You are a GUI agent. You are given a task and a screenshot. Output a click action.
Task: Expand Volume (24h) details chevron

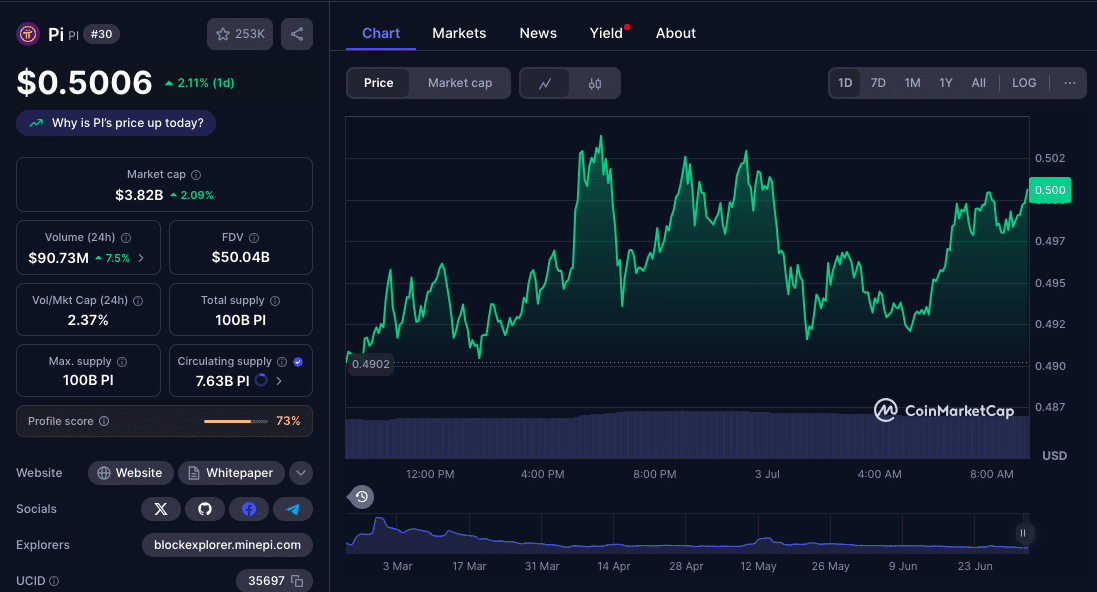click(141, 258)
